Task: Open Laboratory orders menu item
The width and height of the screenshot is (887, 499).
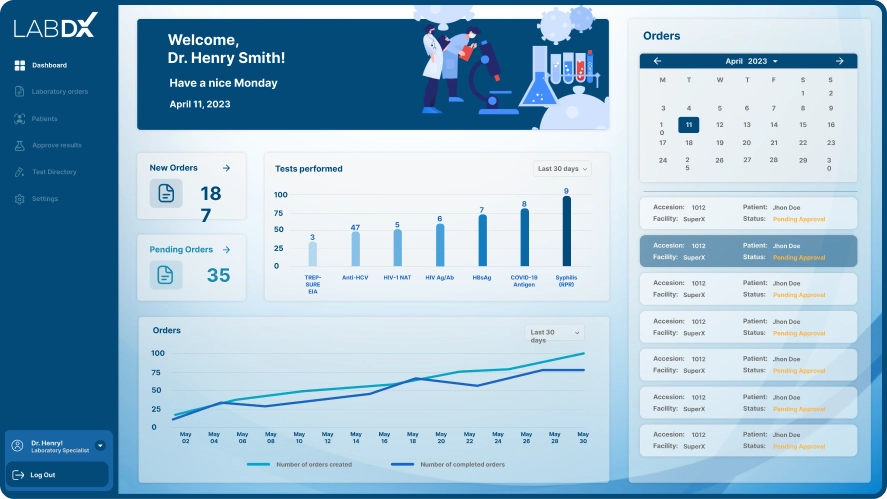Action: coord(60,92)
